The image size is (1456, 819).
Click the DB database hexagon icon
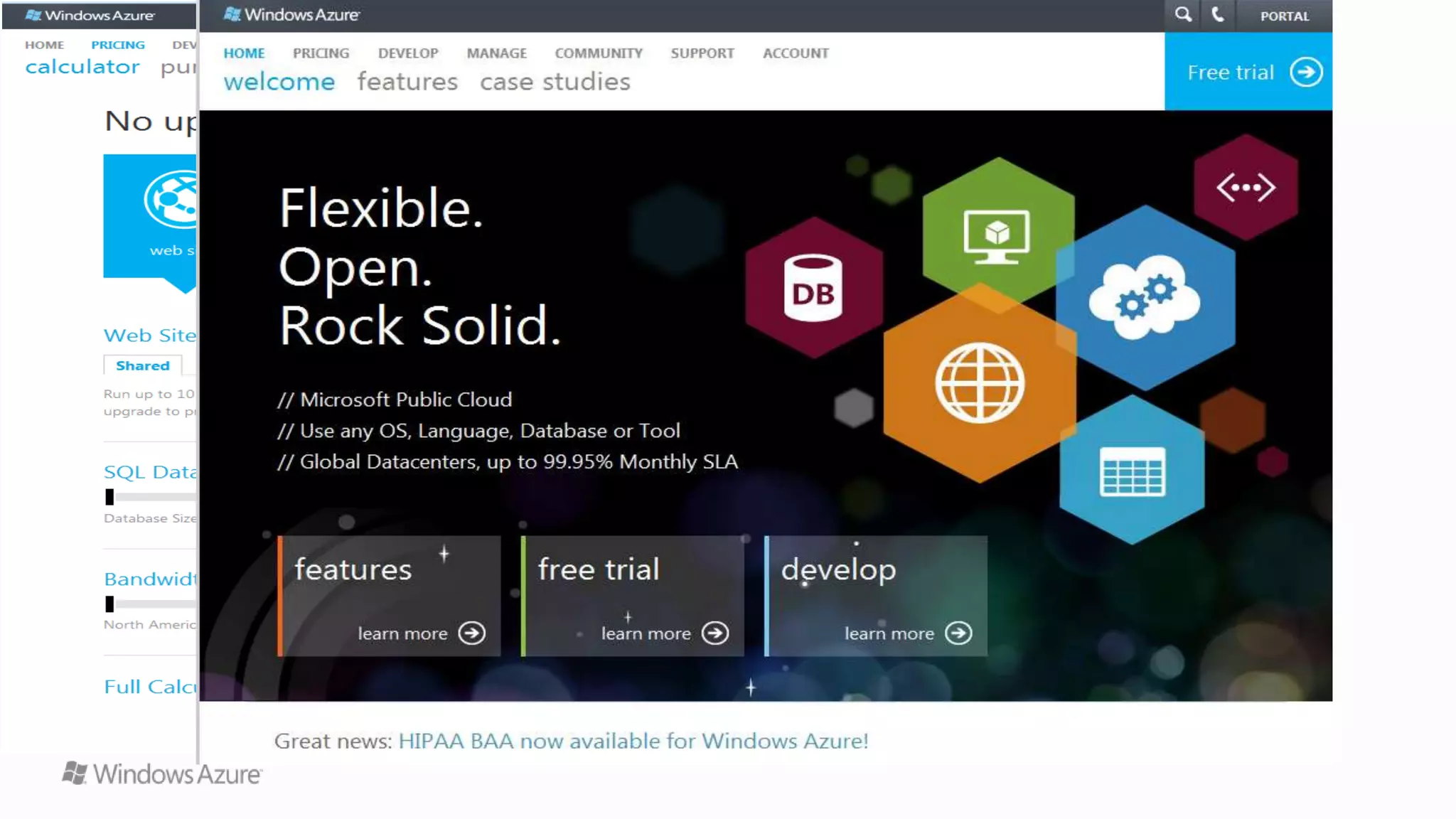pyautogui.click(x=813, y=288)
